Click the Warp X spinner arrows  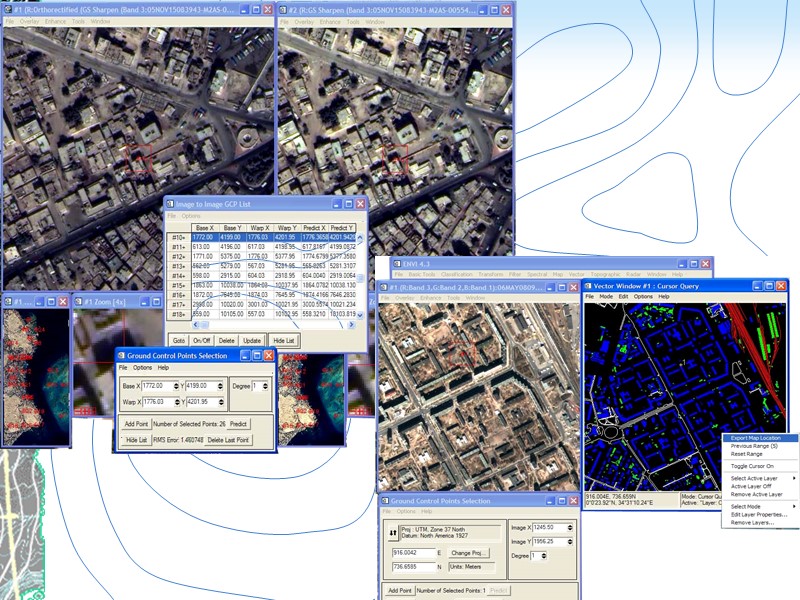pyautogui.click(x=177, y=402)
